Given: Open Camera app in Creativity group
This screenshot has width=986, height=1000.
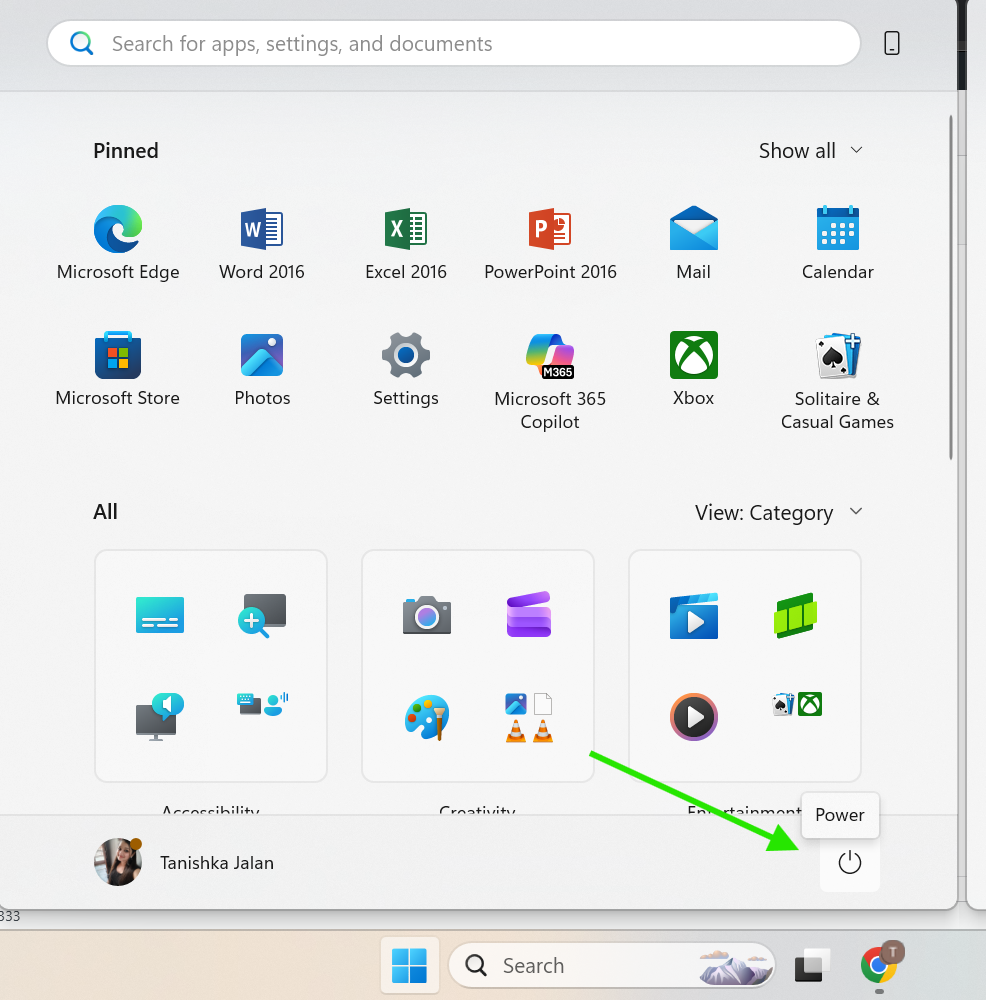Looking at the screenshot, I should pos(427,615).
